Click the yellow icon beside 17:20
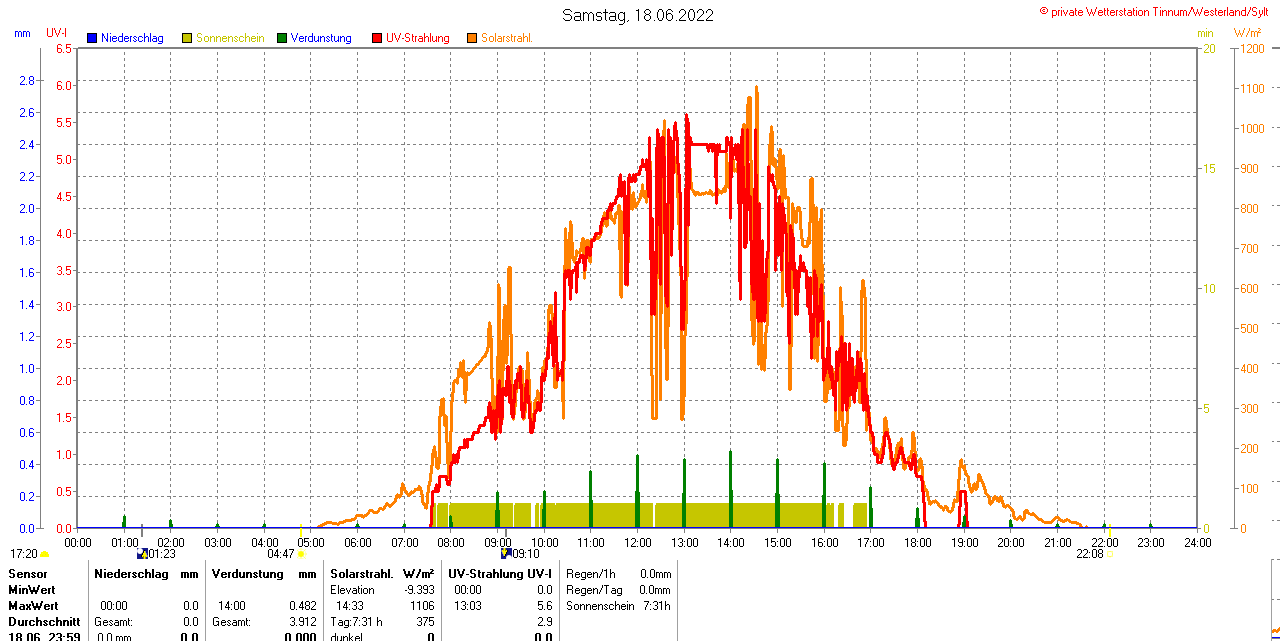 pyautogui.click(x=44, y=554)
